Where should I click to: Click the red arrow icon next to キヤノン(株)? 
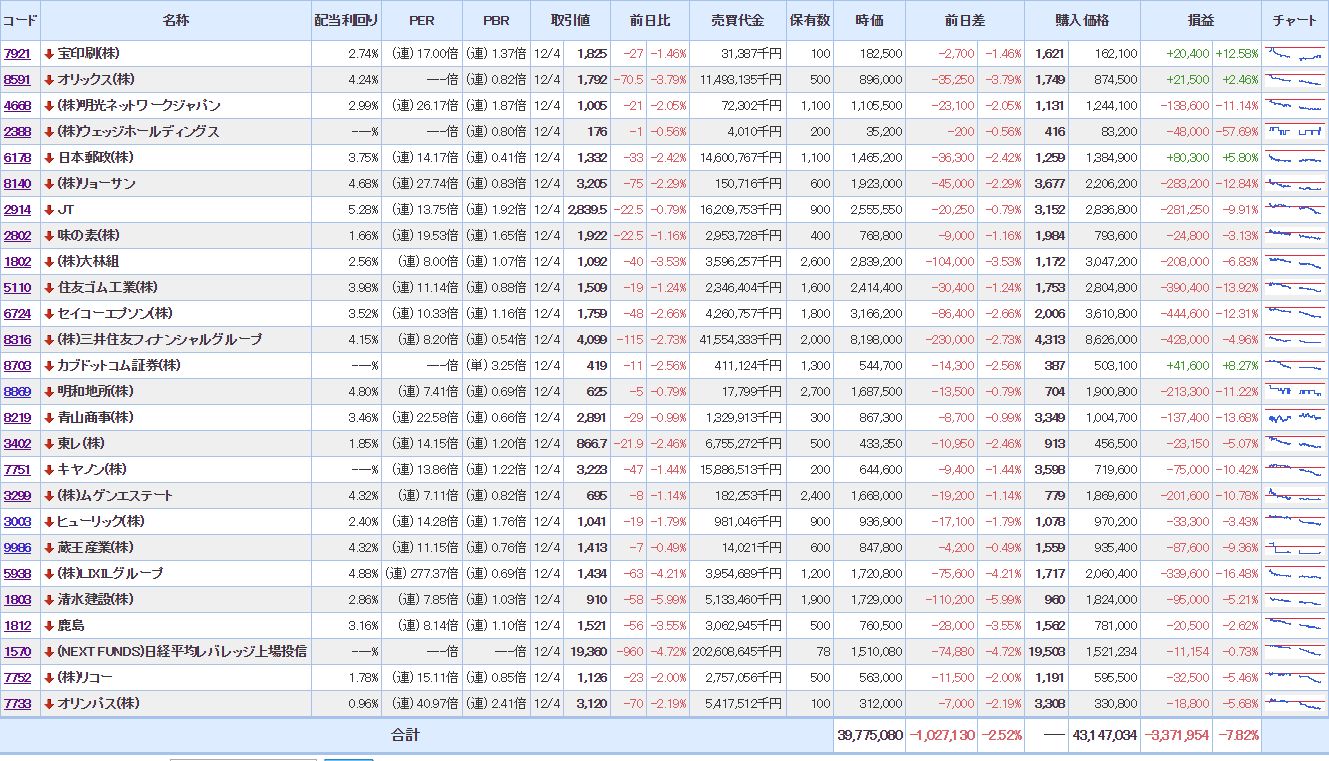pos(49,470)
